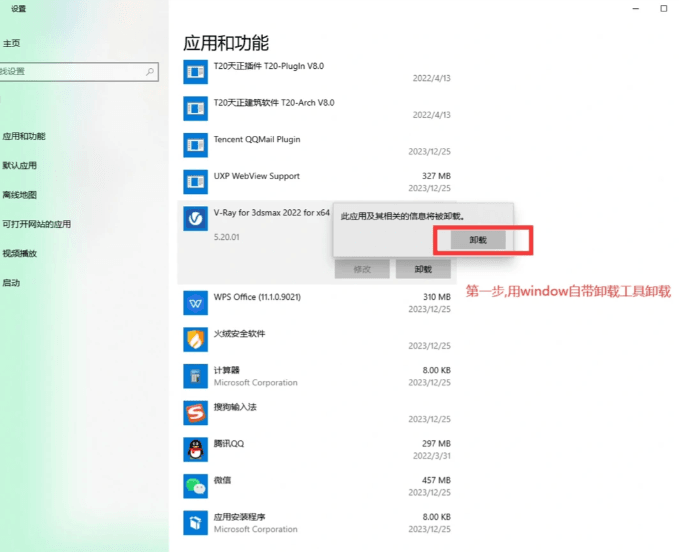679x552 pixels.
Task: Select the 搜狗输入法 entry name
Action: 235,407
